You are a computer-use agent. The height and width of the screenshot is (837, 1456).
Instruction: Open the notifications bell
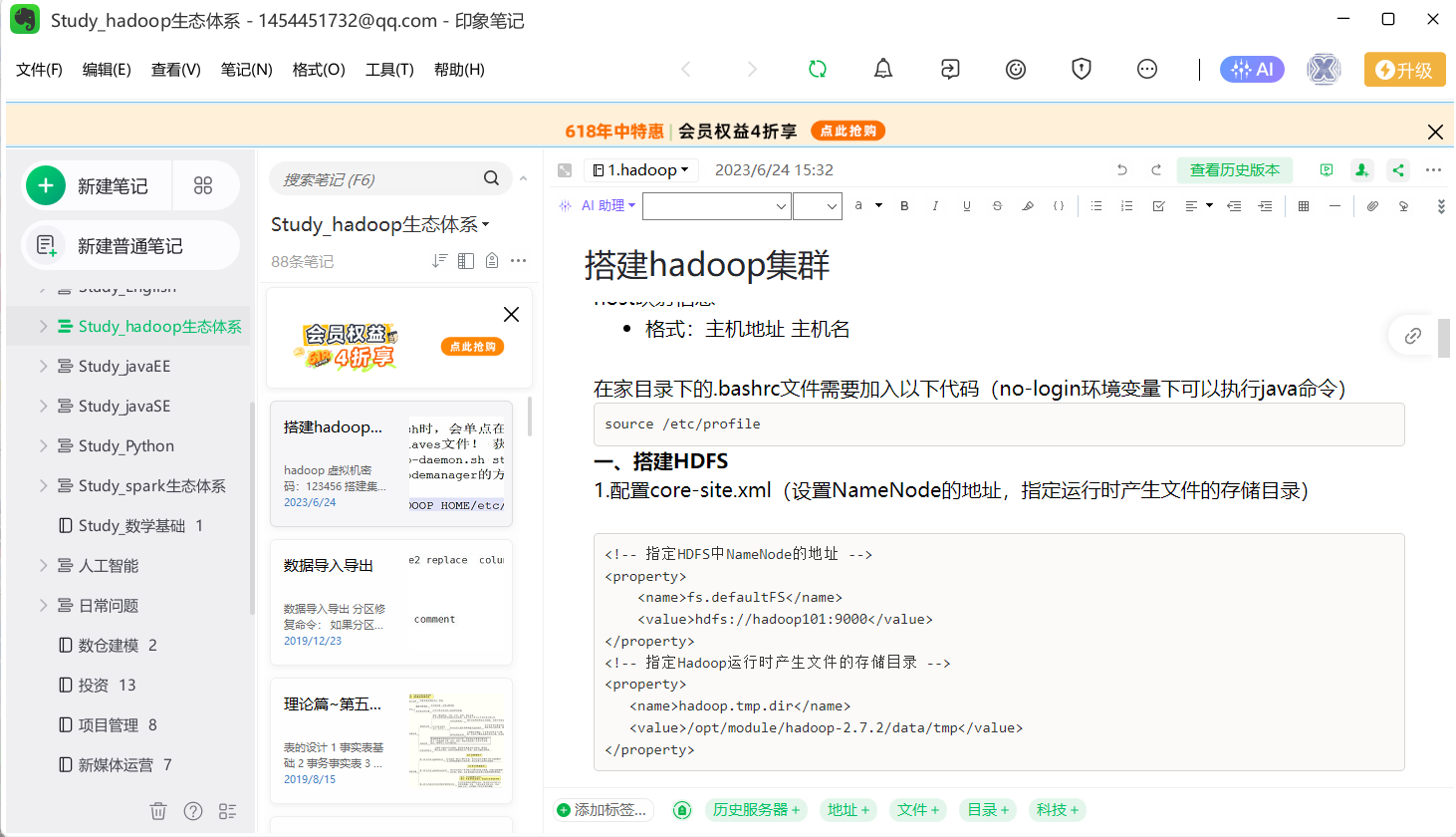[883, 69]
